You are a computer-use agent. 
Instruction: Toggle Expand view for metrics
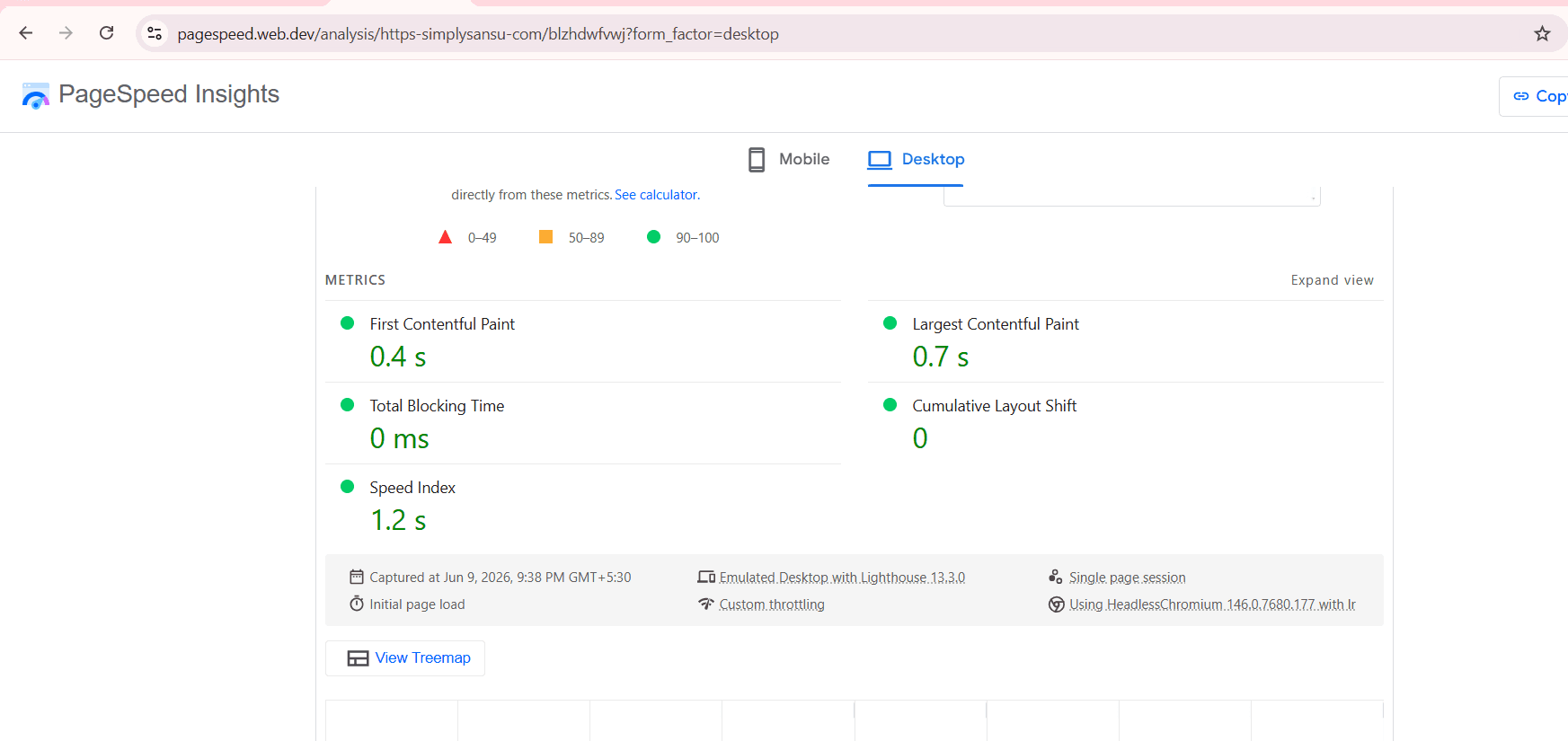click(x=1332, y=280)
